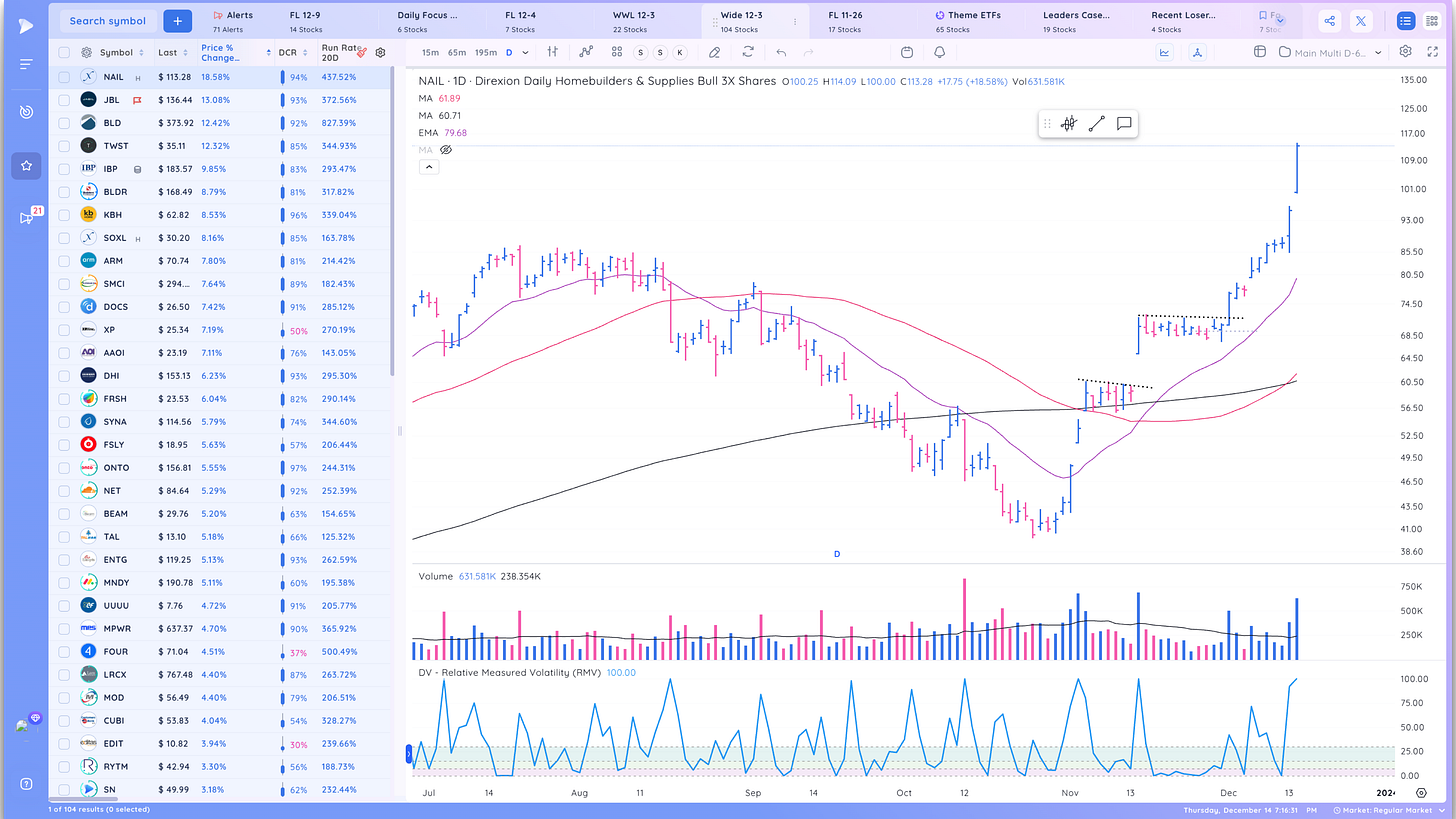
Task: Select the 195m timeframe
Action: point(485,52)
